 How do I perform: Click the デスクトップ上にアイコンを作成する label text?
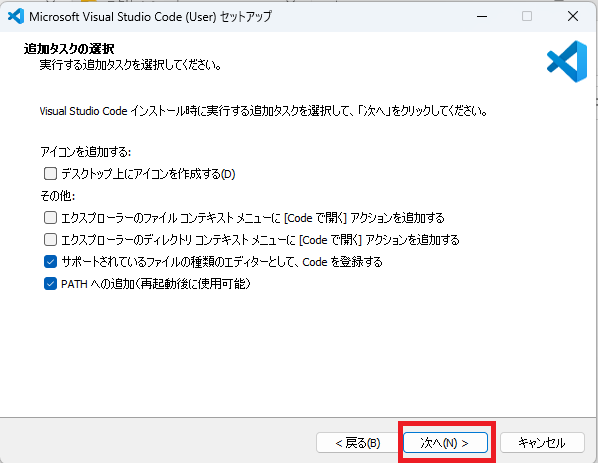point(148,174)
